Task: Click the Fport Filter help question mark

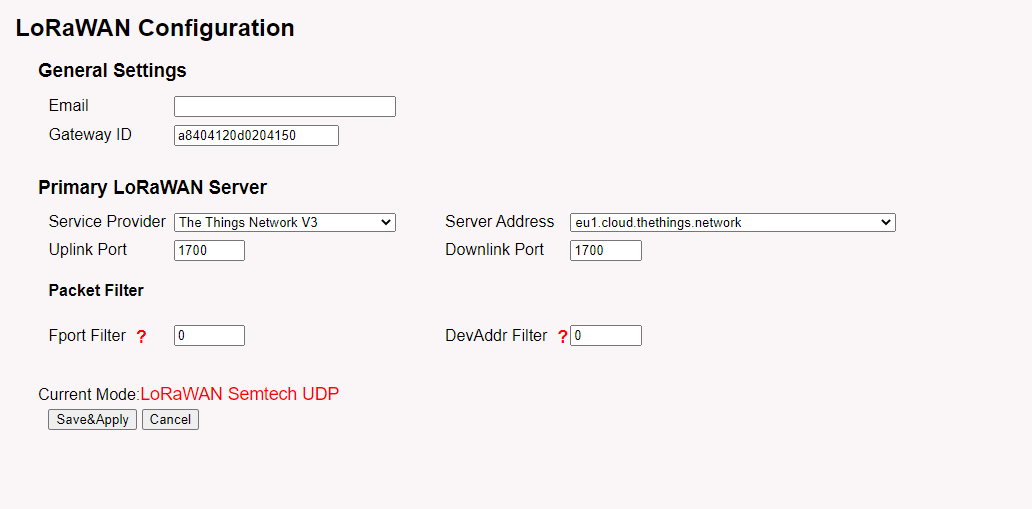Action: coord(141,336)
